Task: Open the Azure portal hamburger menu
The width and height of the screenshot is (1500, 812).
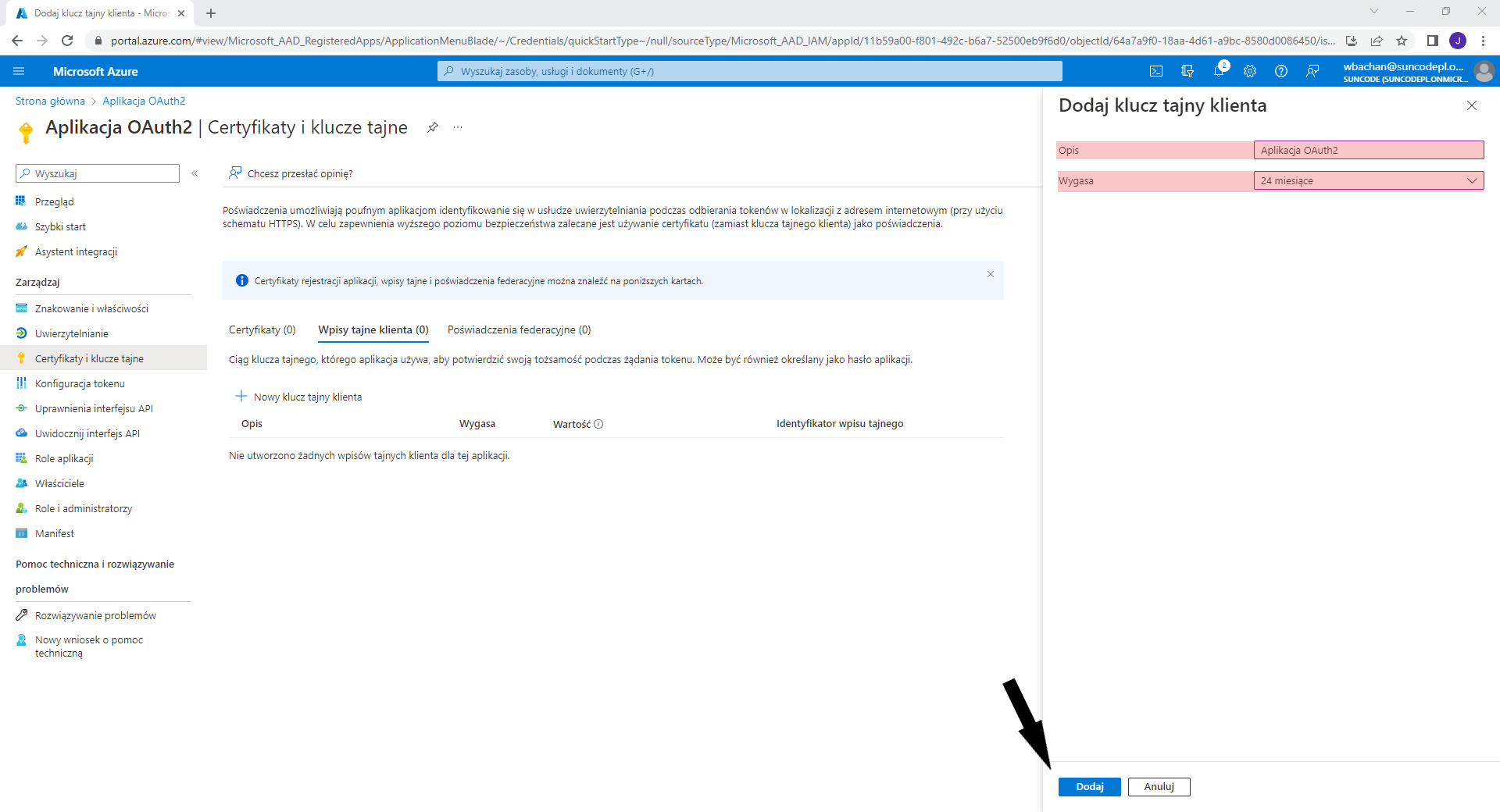Action: 19,71
